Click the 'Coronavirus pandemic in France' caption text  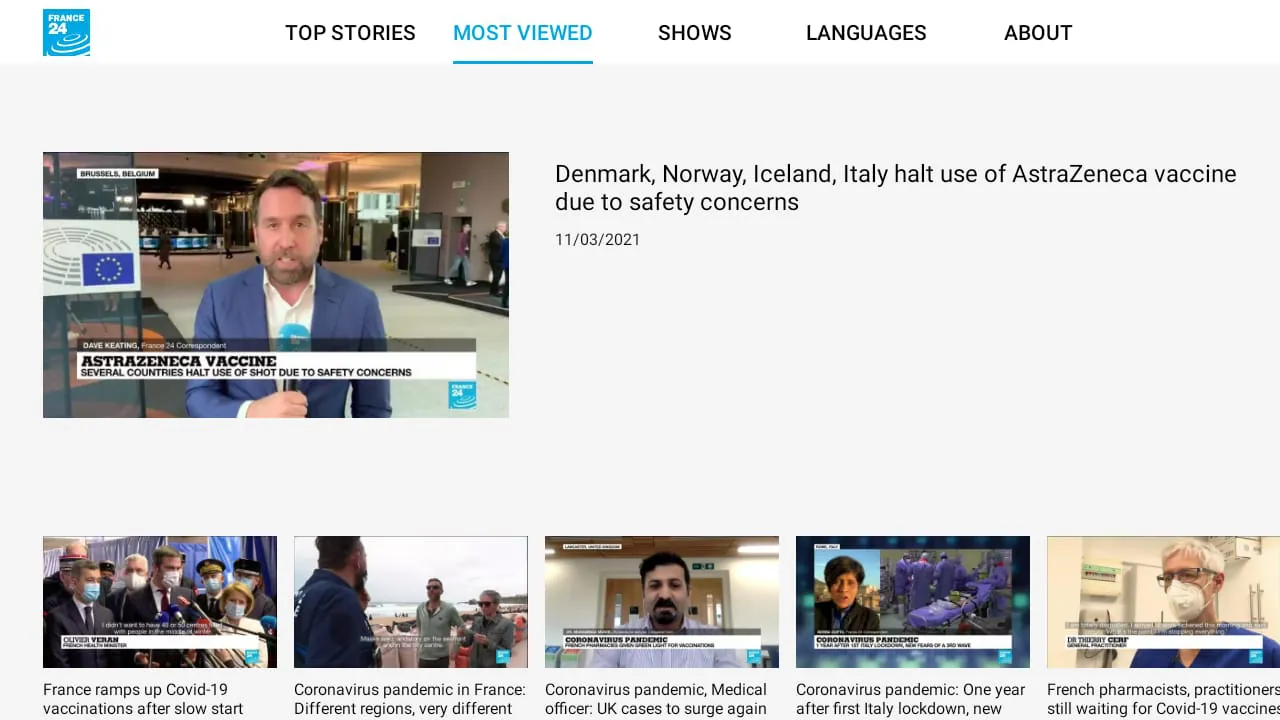click(410, 698)
